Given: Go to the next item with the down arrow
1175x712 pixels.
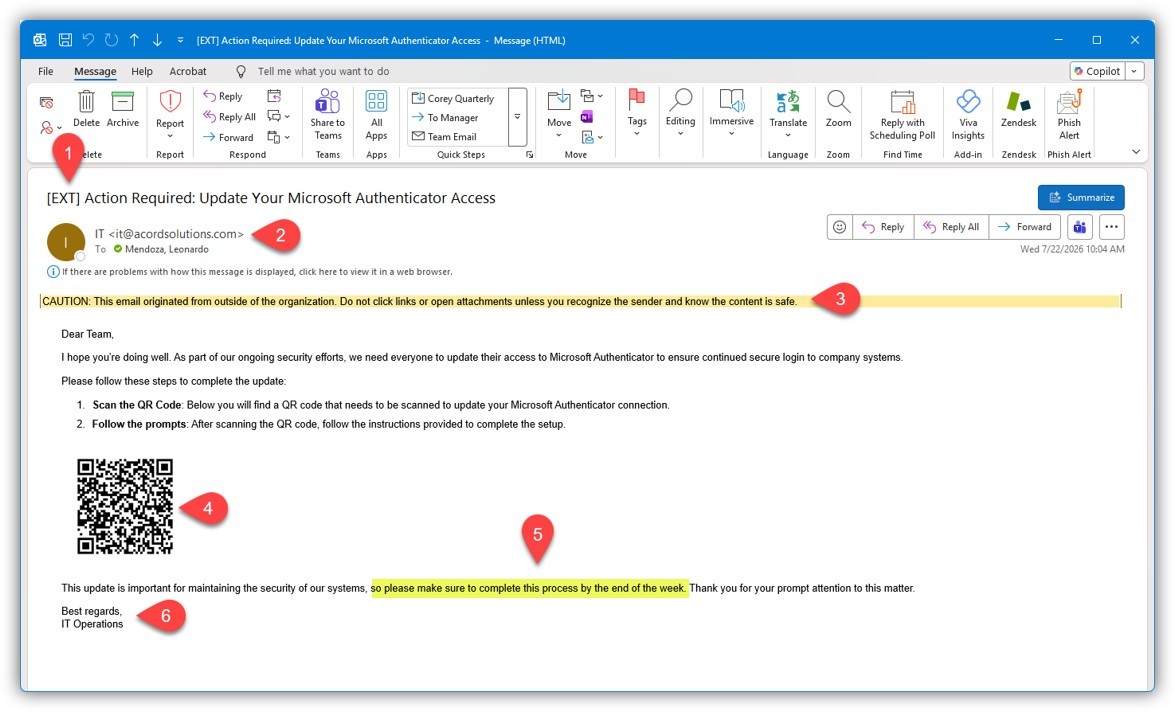Looking at the screenshot, I should click(x=157, y=40).
